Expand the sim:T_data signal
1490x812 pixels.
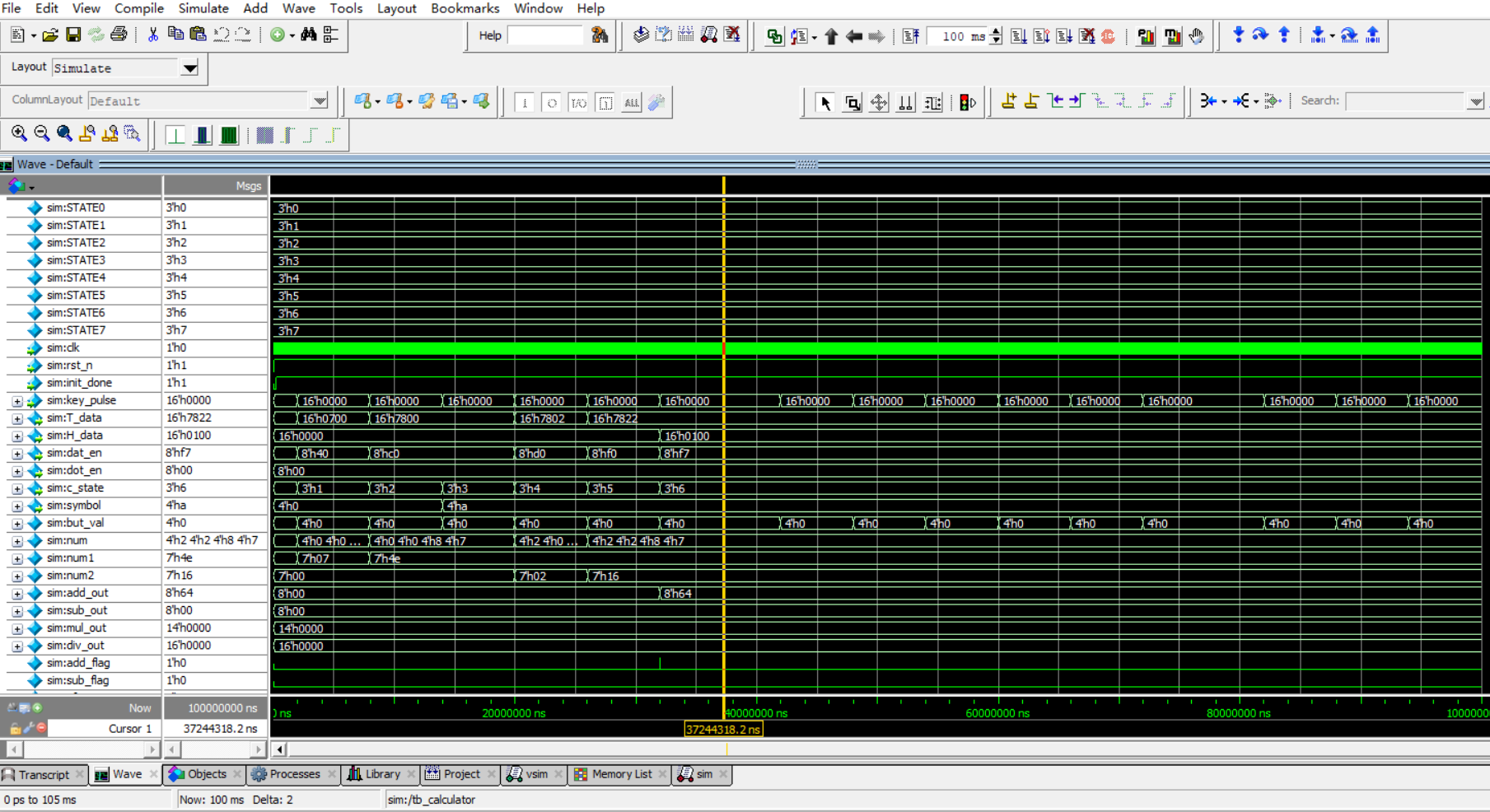pyautogui.click(x=17, y=418)
